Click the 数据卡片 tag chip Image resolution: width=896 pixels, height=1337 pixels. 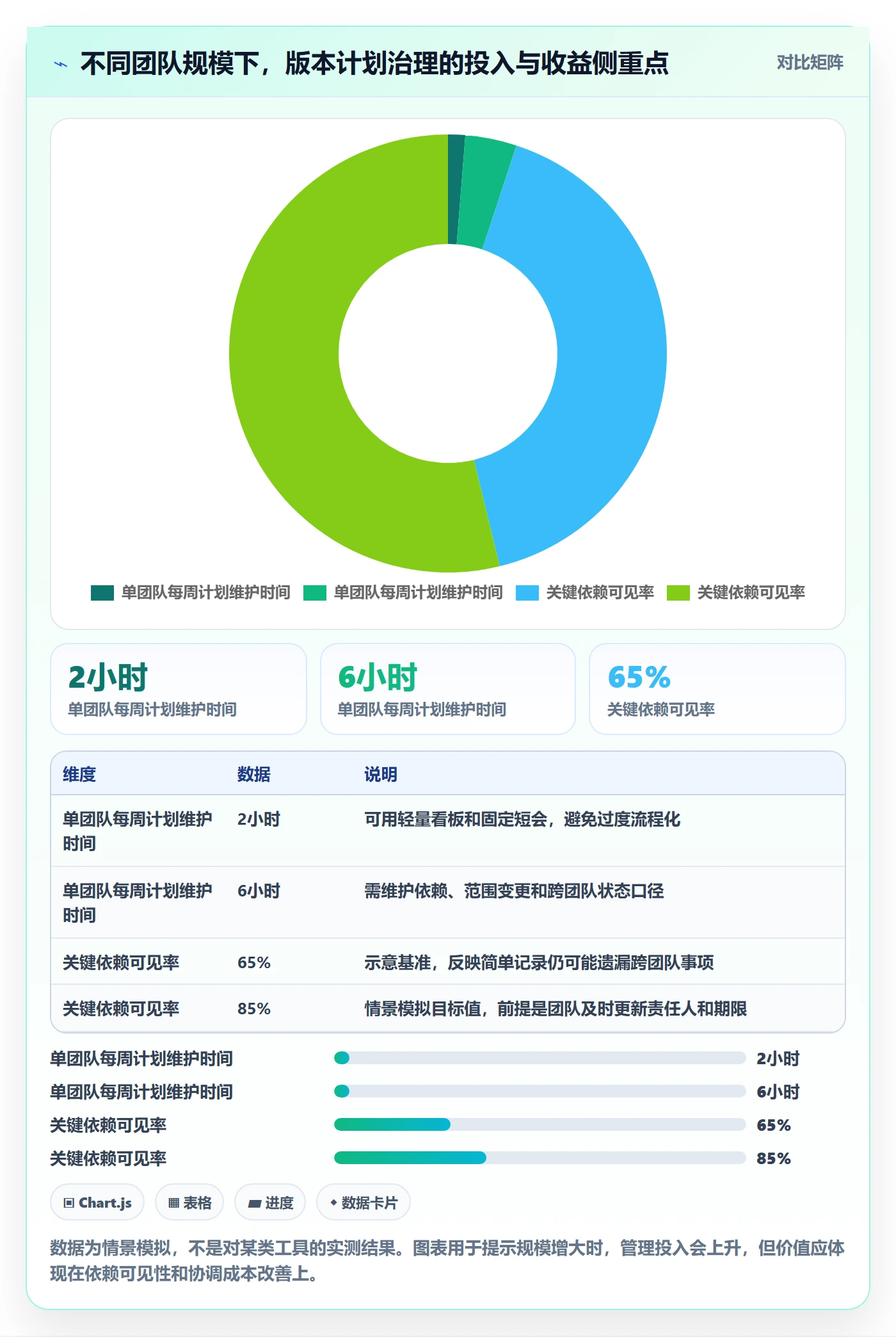click(x=364, y=1203)
